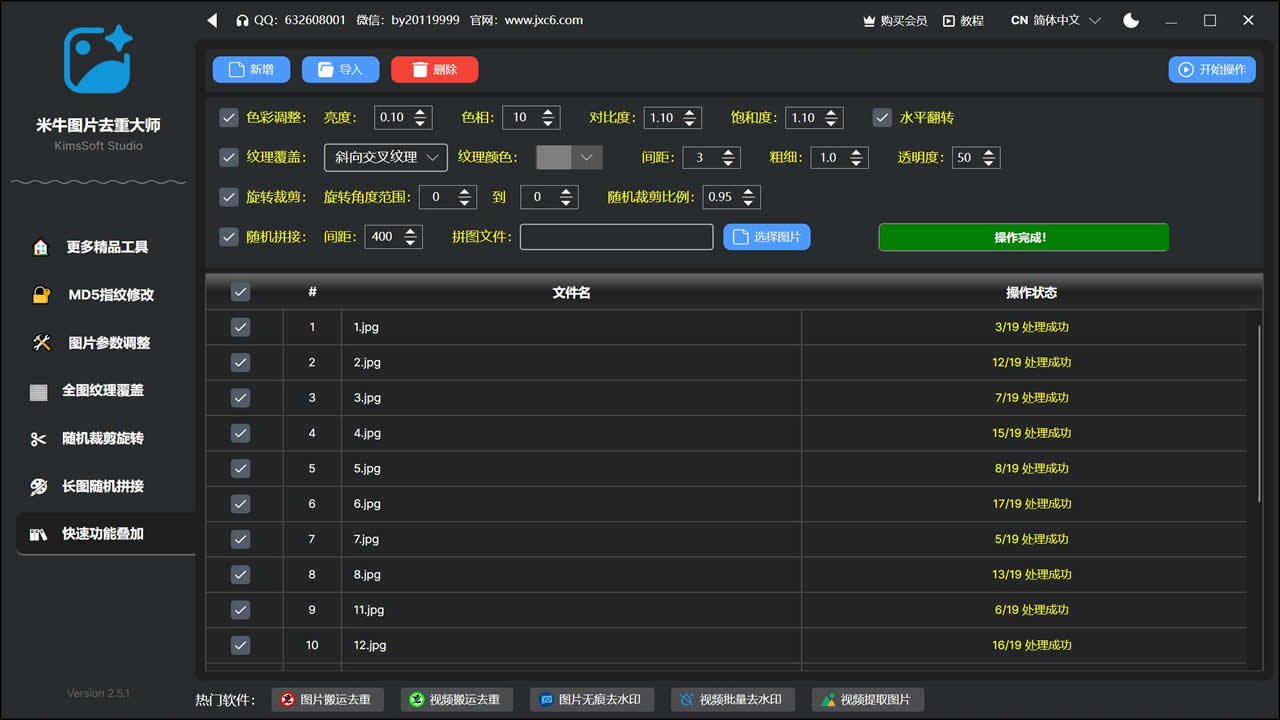Decrease hue value with down arrow
This screenshot has height=720, width=1280.
(x=548, y=123)
